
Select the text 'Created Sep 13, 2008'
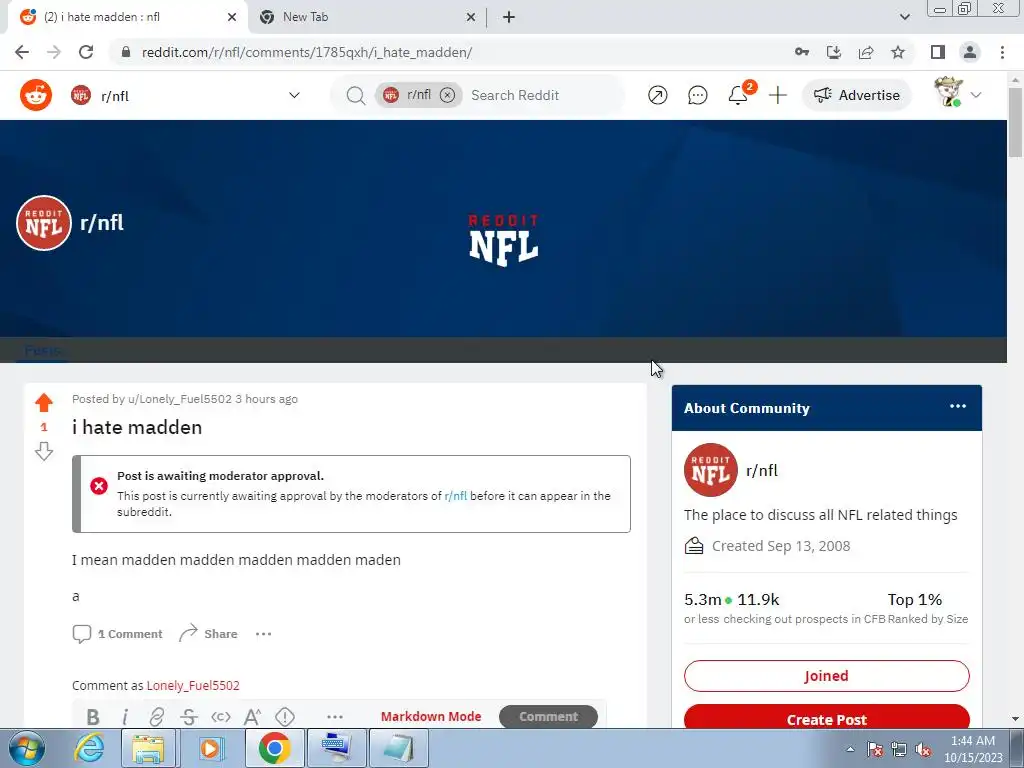tap(781, 546)
